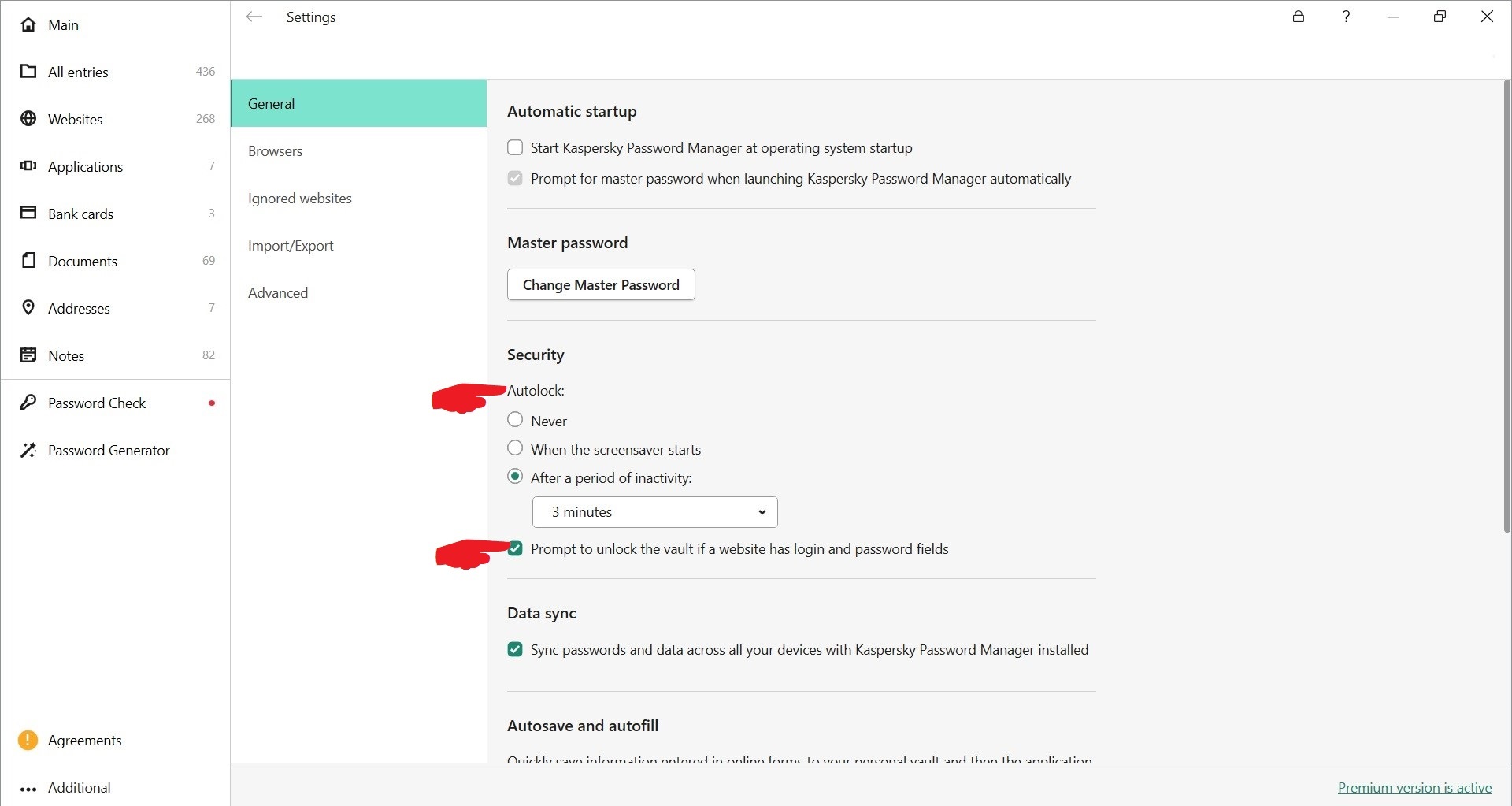This screenshot has width=1512, height=806.
Task: Select the Never autolock option
Action: tap(515, 420)
